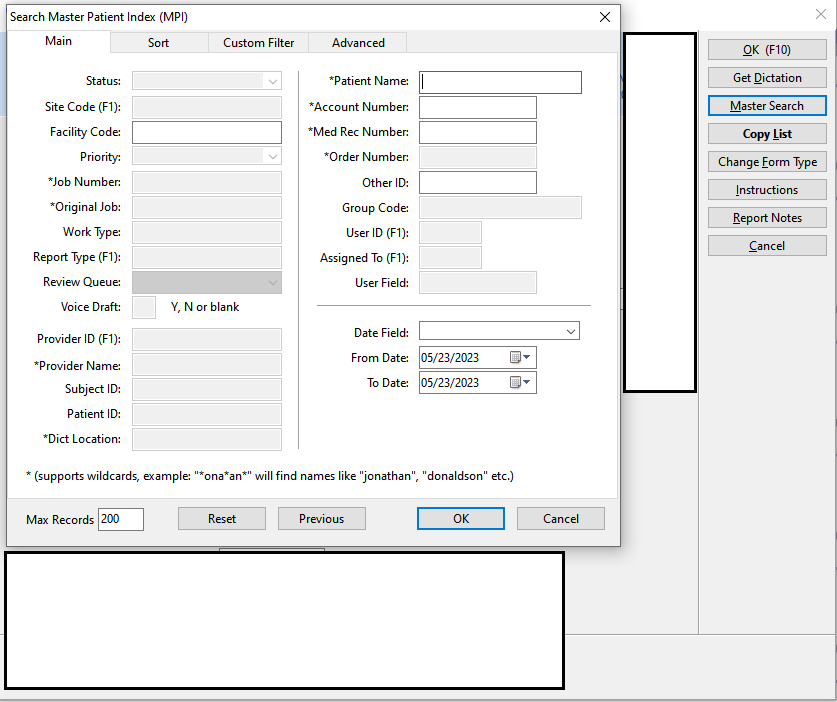Click the User Field input
The width and height of the screenshot is (837, 702).
pos(478,283)
